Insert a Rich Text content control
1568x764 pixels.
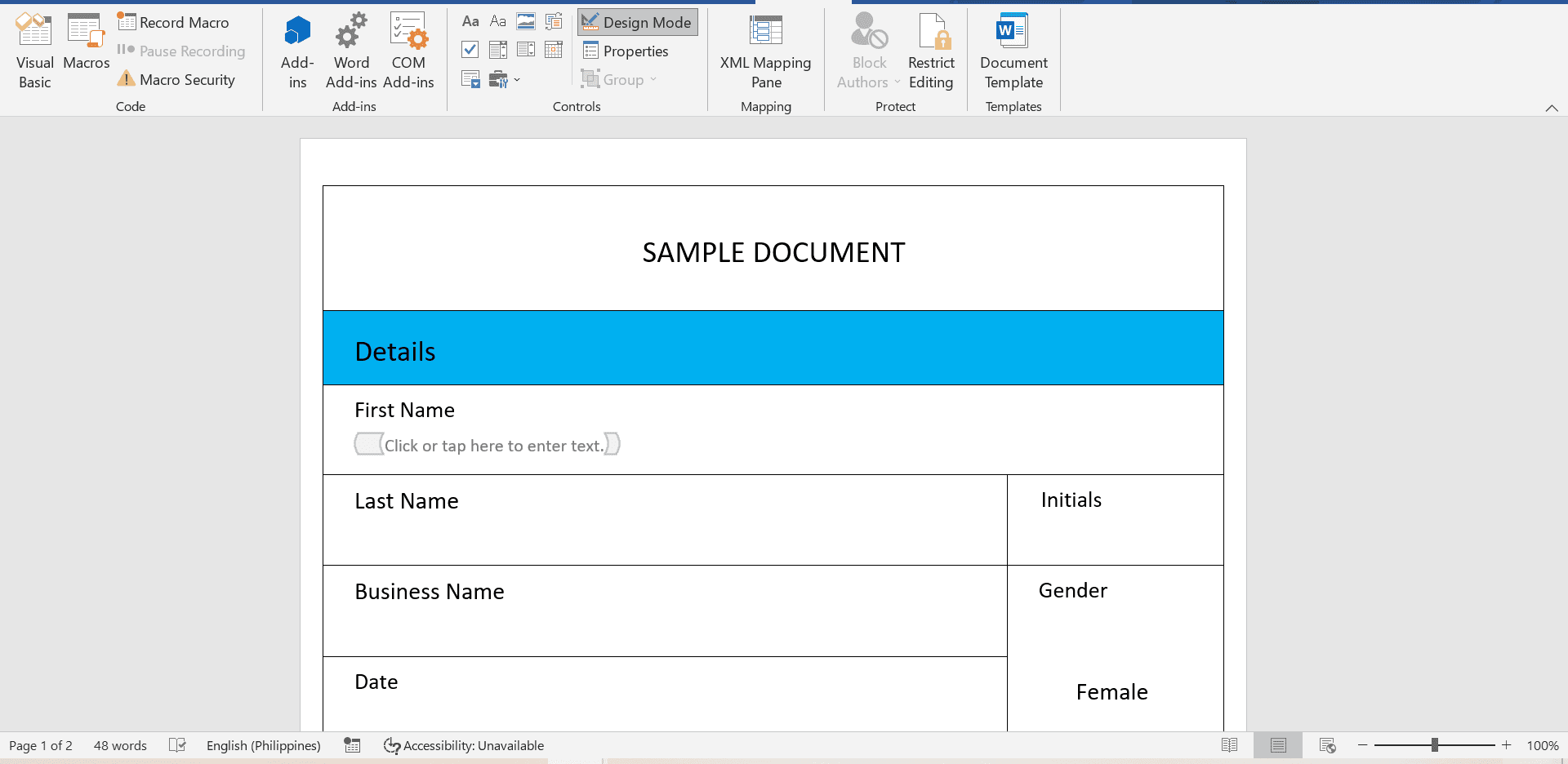[470, 22]
